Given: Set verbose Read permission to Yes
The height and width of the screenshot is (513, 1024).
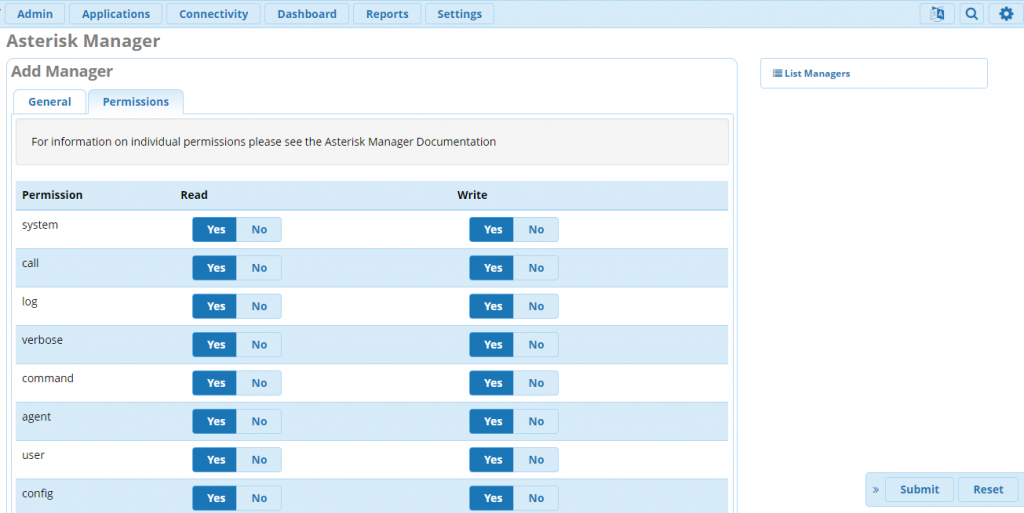Looking at the screenshot, I should [x=214, y=345].
